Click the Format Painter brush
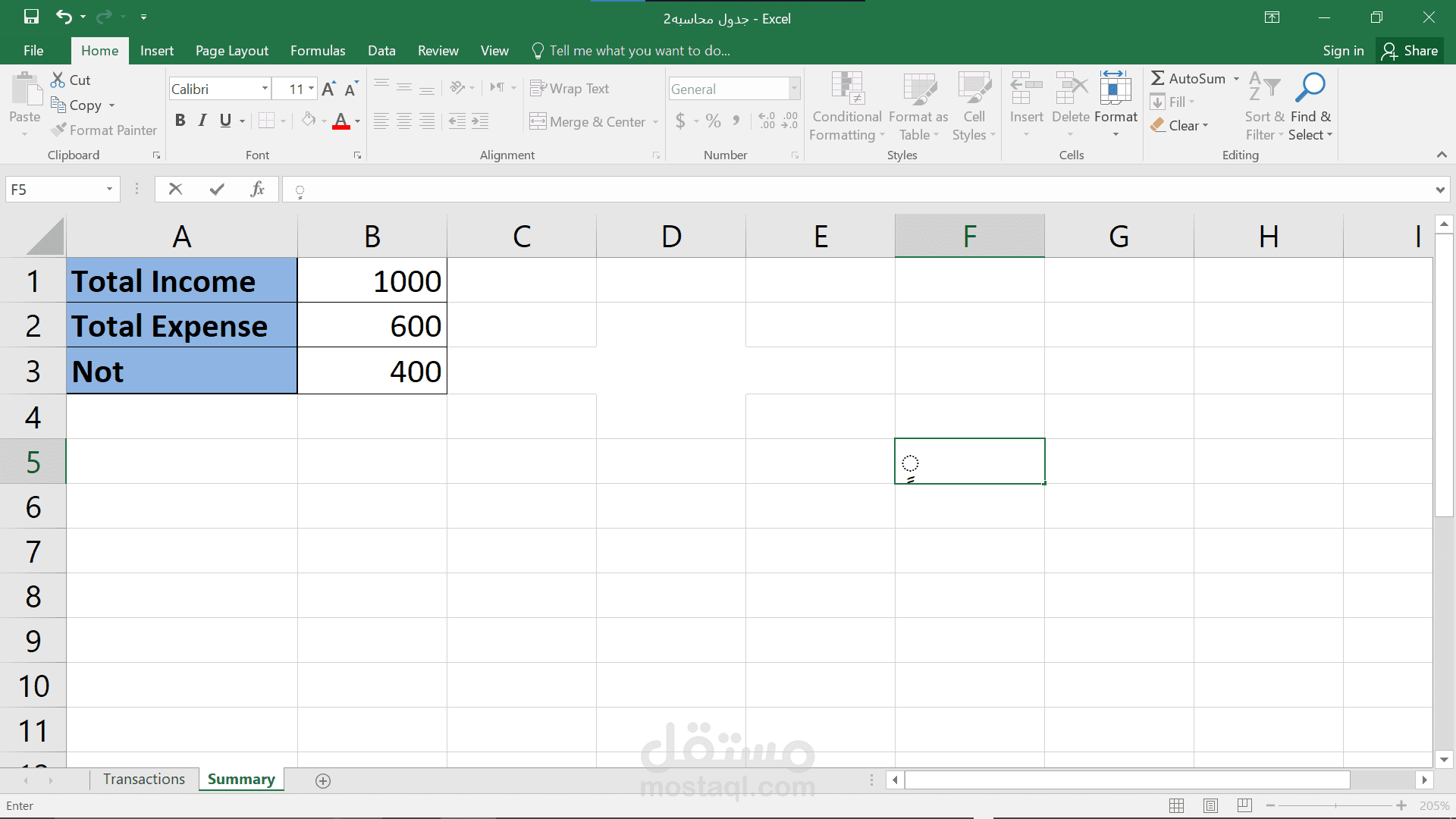 tap(58, 130)
